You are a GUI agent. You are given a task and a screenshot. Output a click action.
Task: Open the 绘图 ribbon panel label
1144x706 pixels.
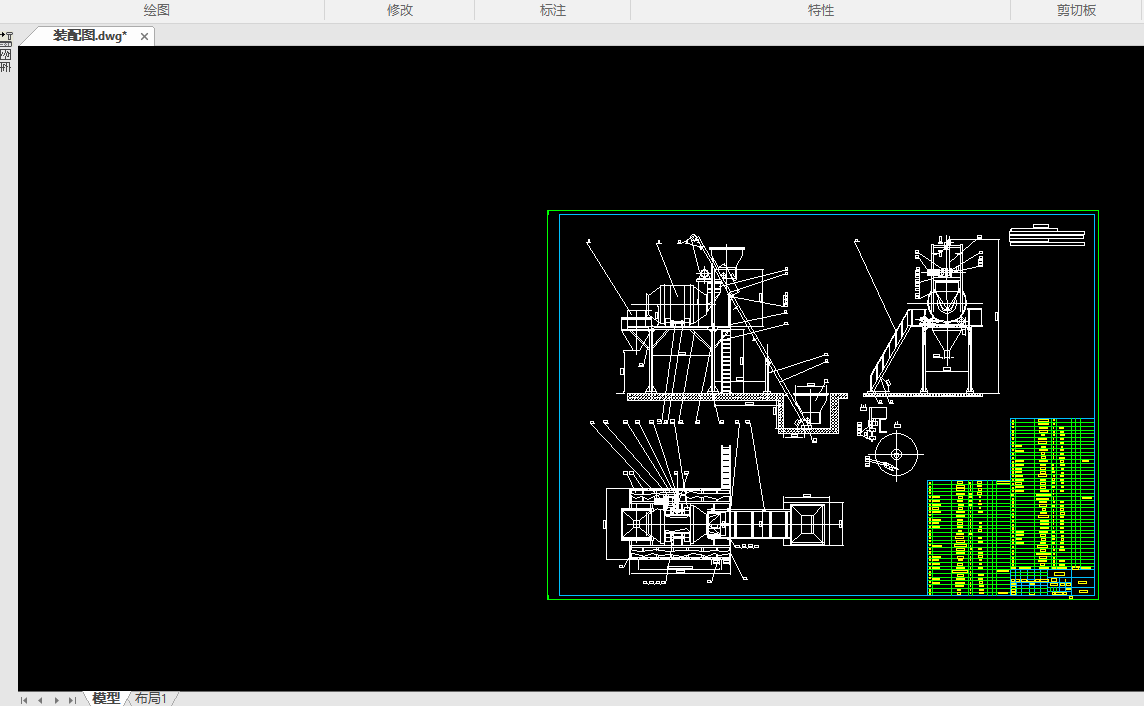(156, 10)
